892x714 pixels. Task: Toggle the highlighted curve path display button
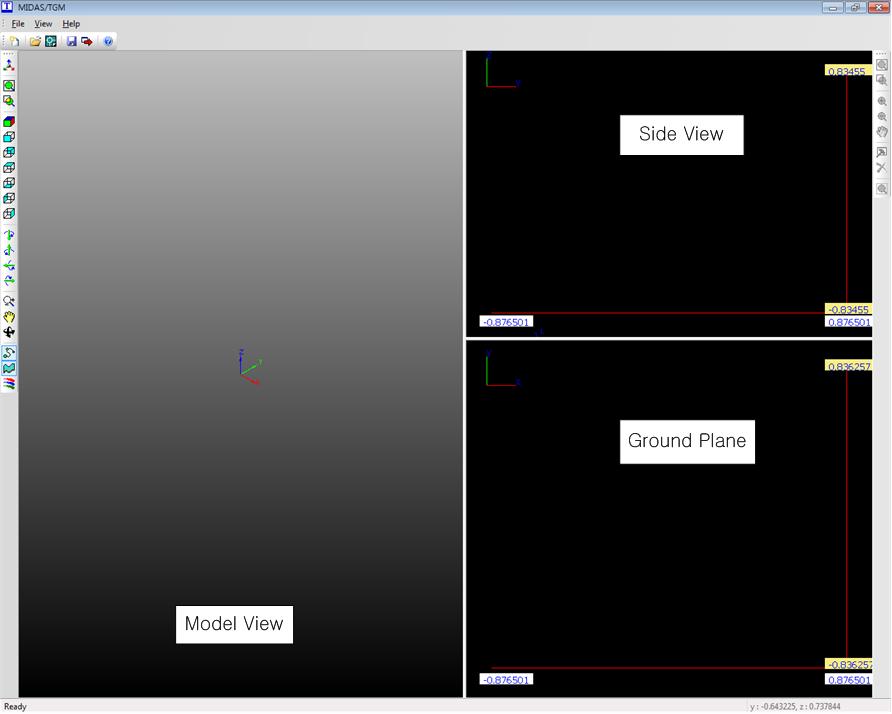pos(9,353)
